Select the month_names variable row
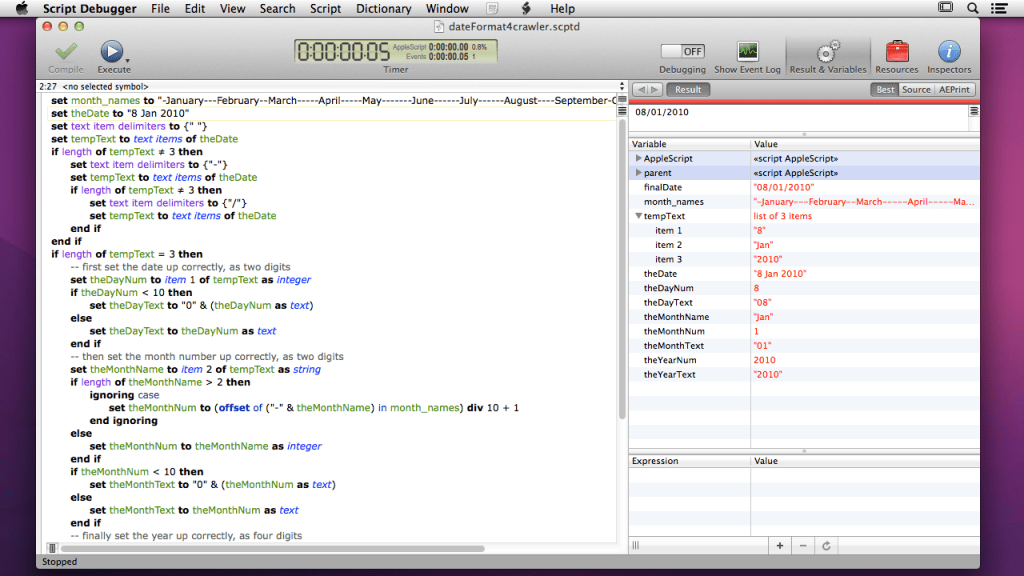 pos(804,201)
